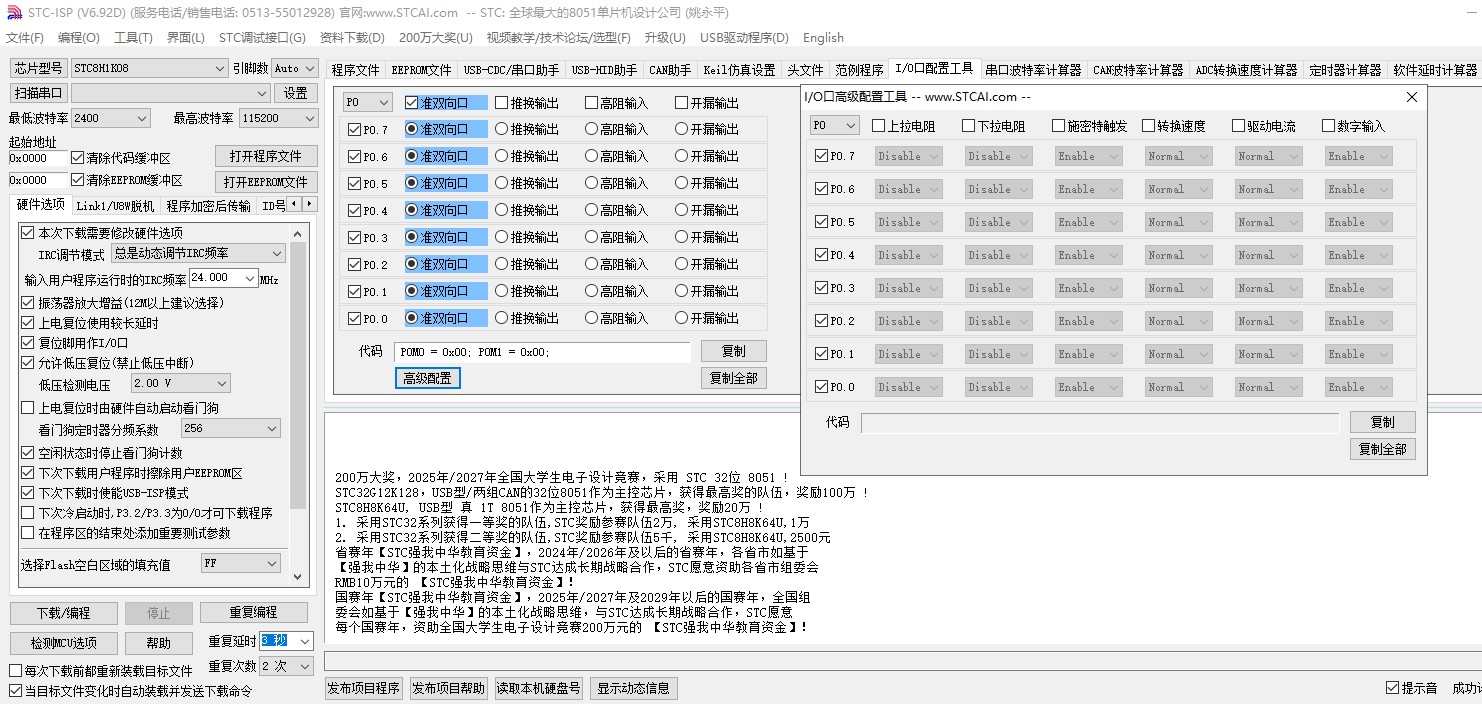The image size is (1482, 704).
Task: Toggle 本次下载需要修改硬件选项 checkbox
Action: pyautogui.click(x=101, y=232)
